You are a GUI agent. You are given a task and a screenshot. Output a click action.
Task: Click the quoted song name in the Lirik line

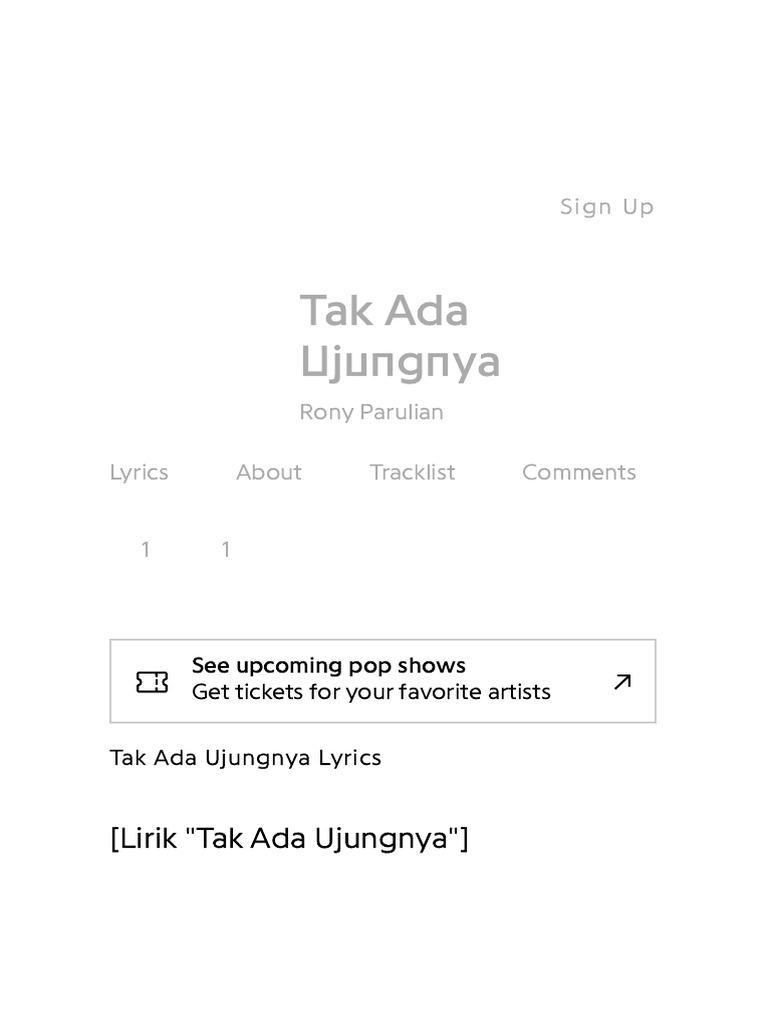tap(322, 838)
